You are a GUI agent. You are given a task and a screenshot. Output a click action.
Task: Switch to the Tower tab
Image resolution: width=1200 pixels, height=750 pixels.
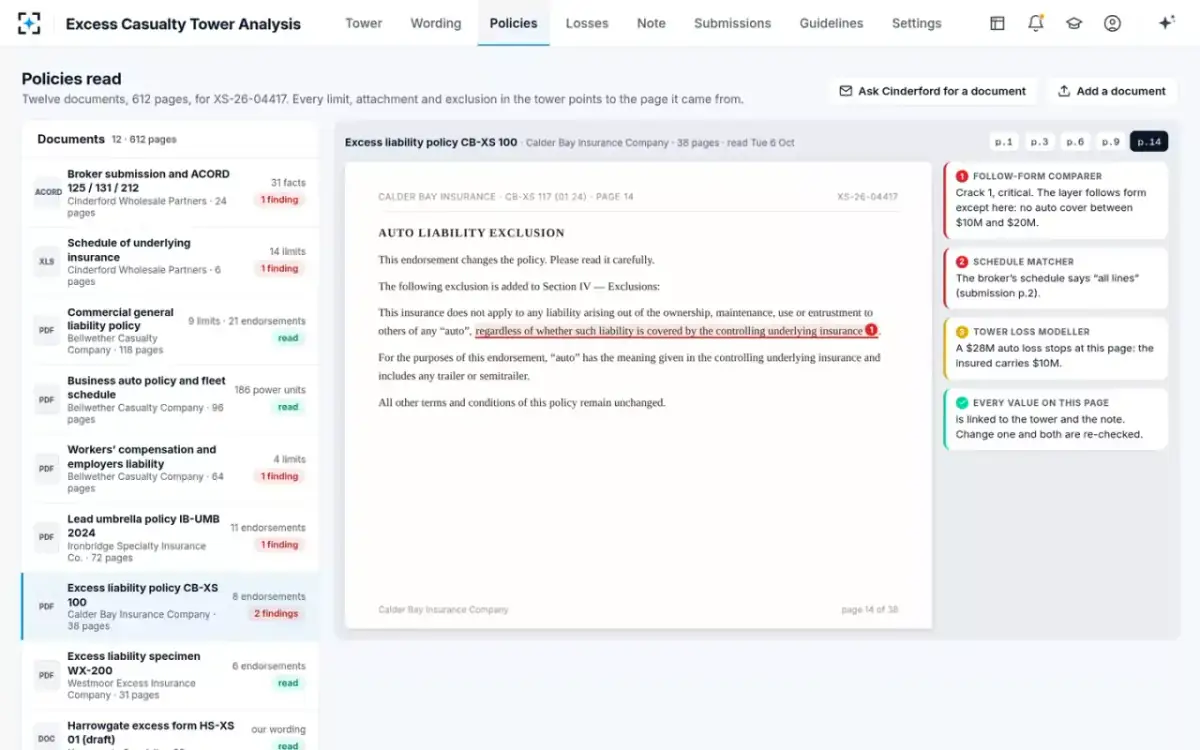tap(363, 23)
